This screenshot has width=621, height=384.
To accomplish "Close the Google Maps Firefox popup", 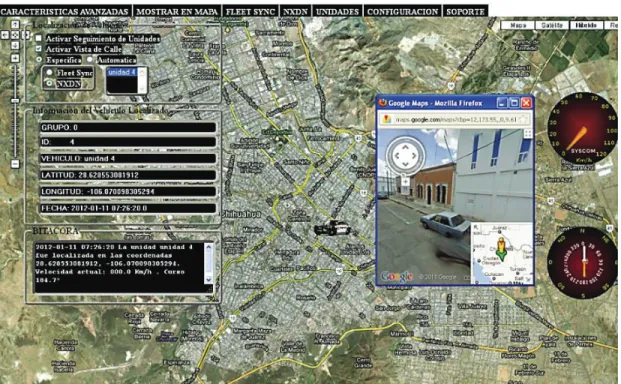I will (x=526, y=103).
